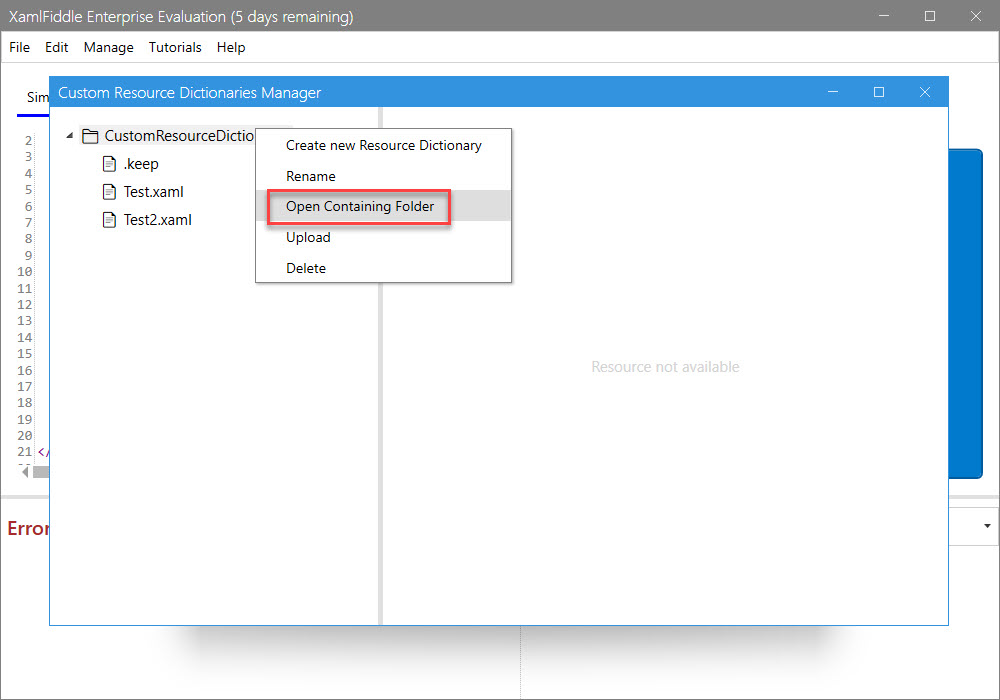Click the file icon beside Test.xaml

(x=109, y=192)
